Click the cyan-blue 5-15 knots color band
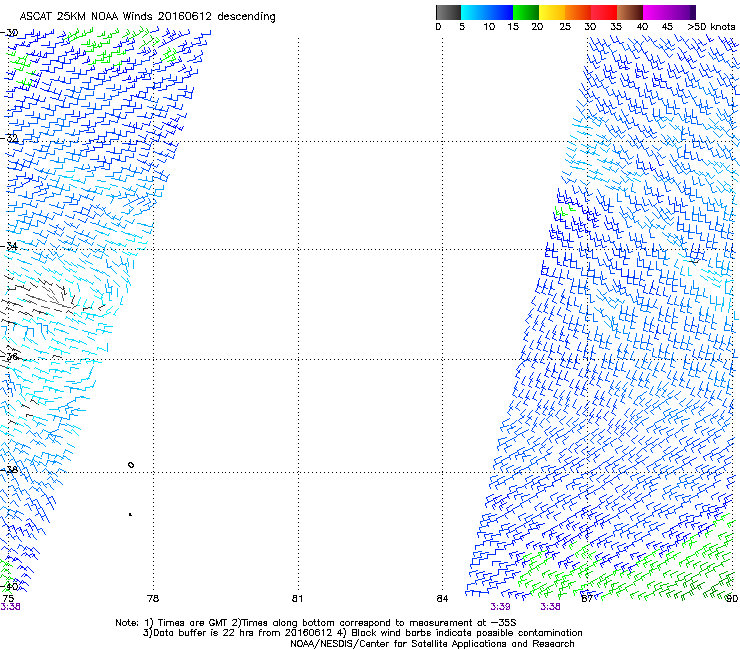 487,12
